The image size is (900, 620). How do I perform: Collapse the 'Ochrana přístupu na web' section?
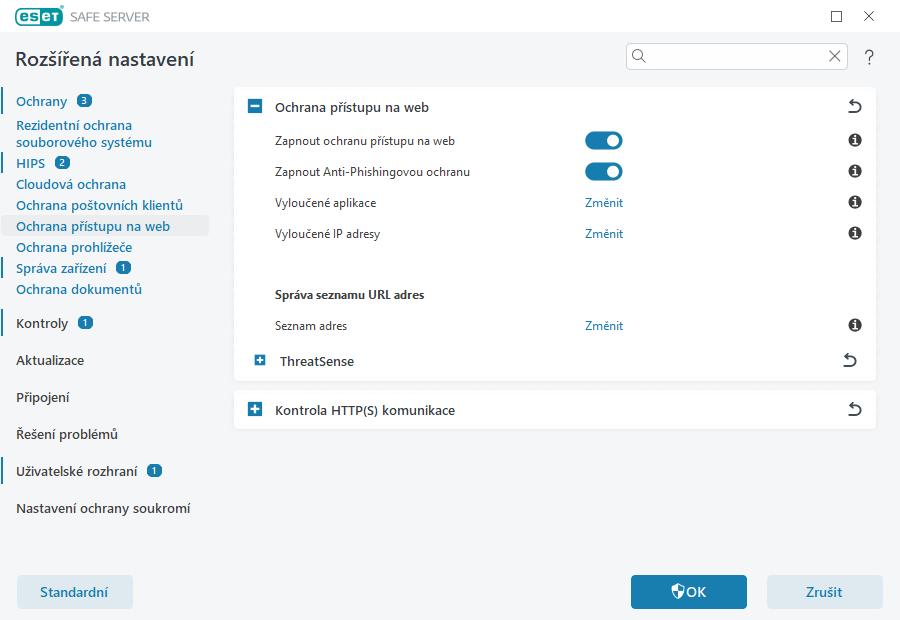point(254,106)
